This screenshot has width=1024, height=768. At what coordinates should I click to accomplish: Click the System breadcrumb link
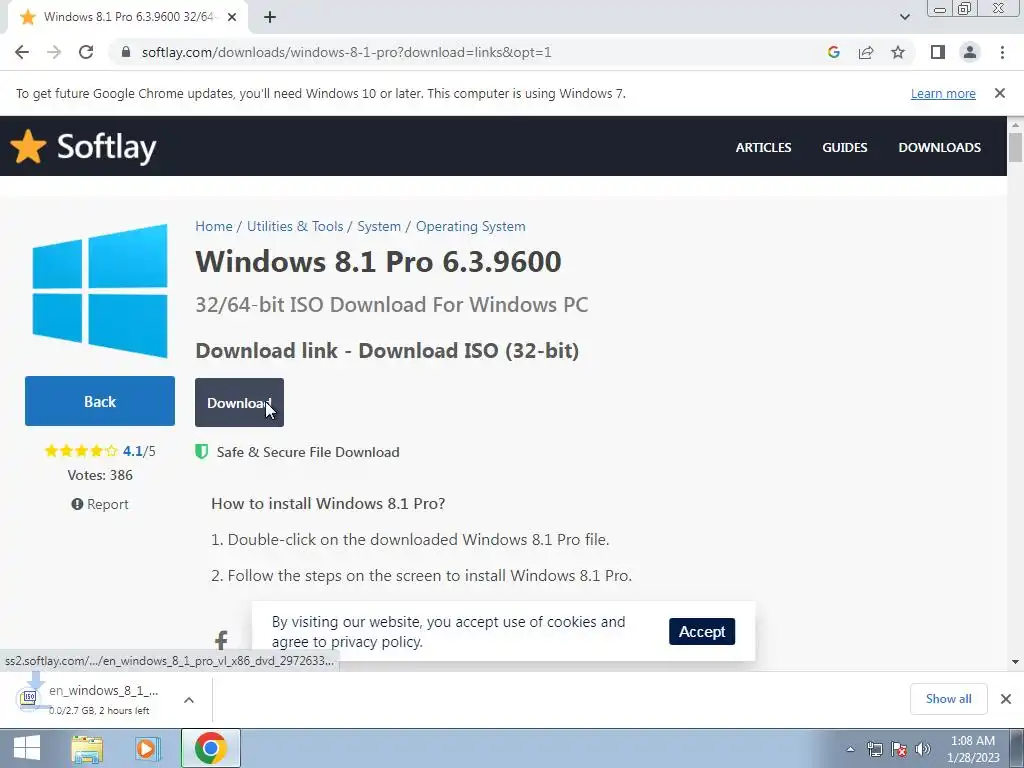coord(379,226)
